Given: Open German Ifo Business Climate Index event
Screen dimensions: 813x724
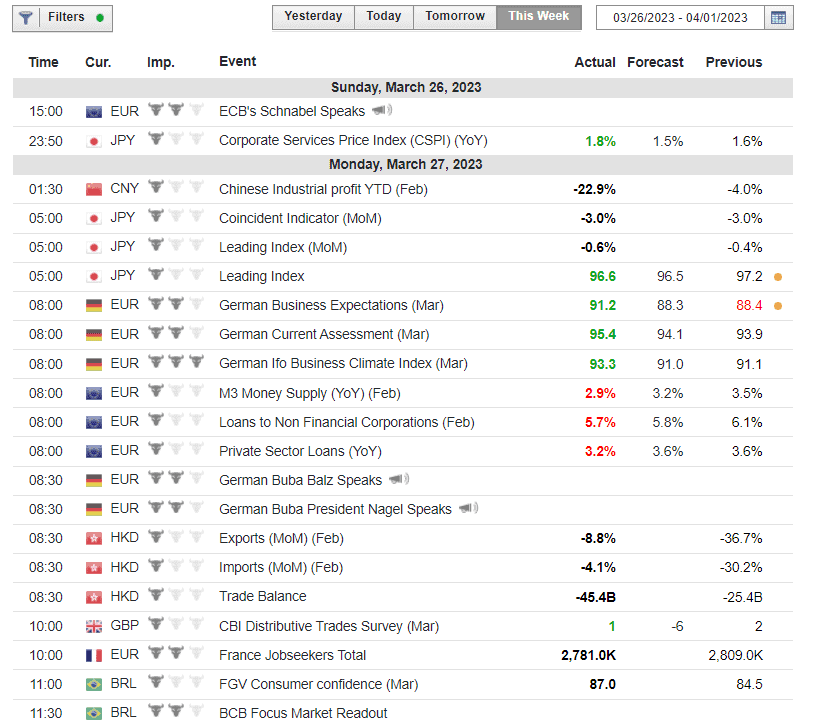Looking at the screenshot, I should tap(343, 364).
